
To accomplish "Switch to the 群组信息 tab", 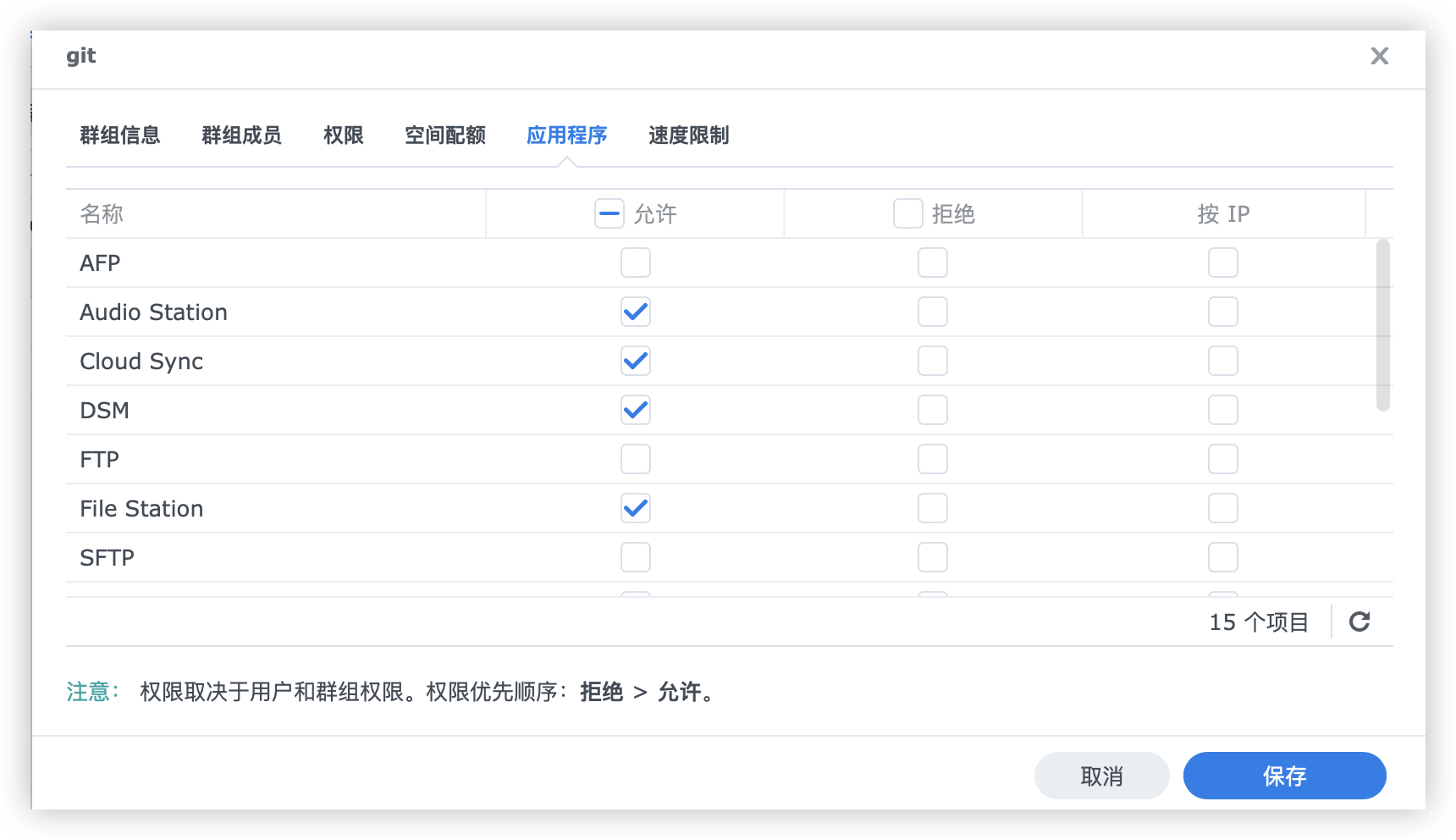I will click(119, 135).
